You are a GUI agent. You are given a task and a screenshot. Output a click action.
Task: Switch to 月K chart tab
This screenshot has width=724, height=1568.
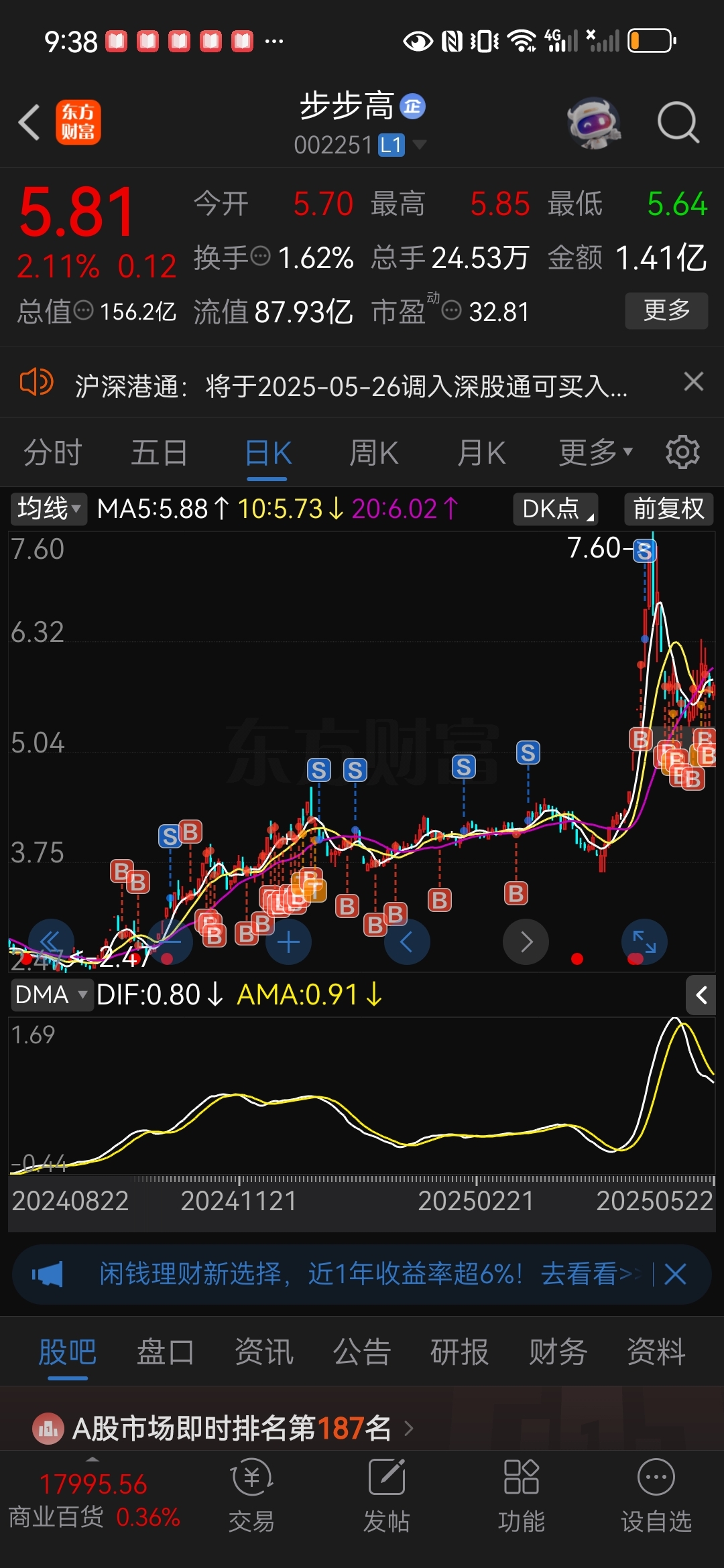tap(481, 452)
